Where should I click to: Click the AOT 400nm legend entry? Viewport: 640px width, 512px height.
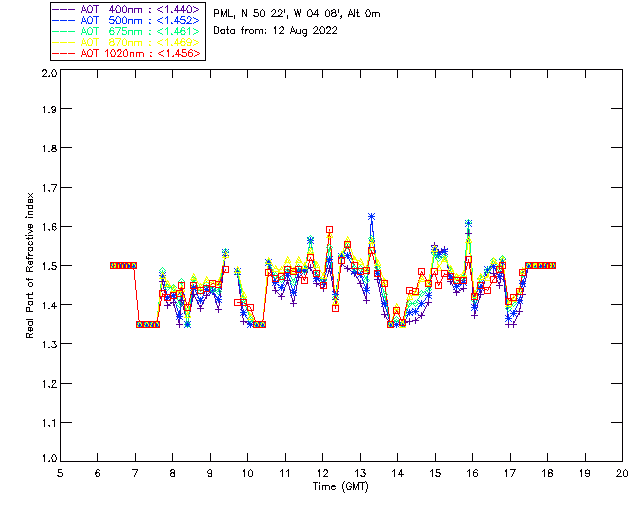pyautogui.click(x=127, y=9)
